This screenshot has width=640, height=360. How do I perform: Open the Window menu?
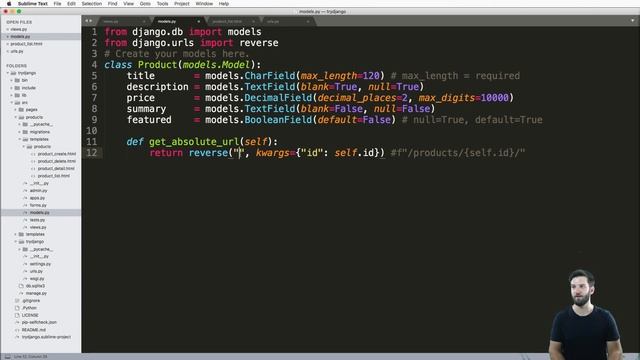[204, 4]
